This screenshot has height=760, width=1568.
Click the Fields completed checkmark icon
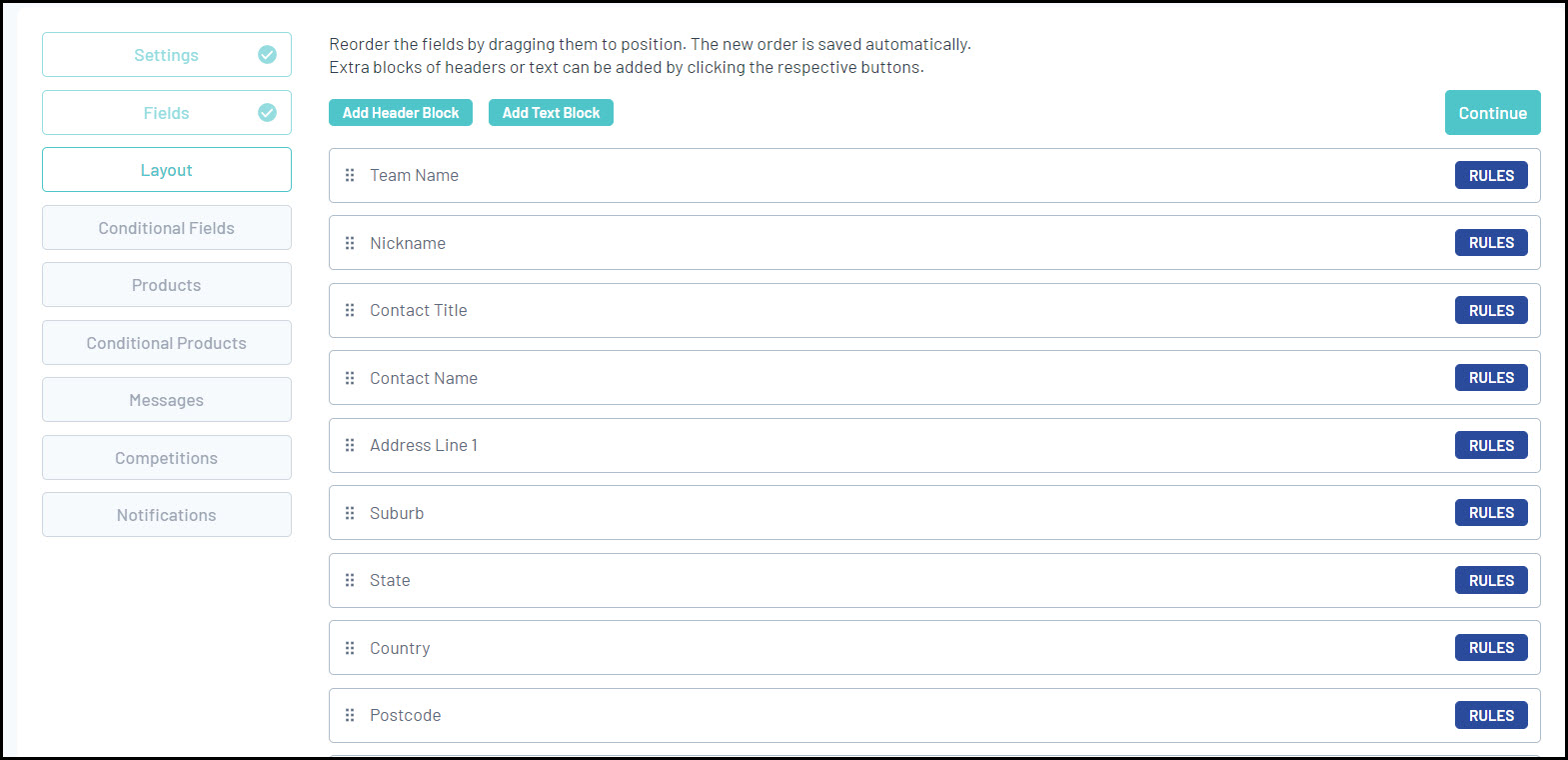tap(267, 113)
